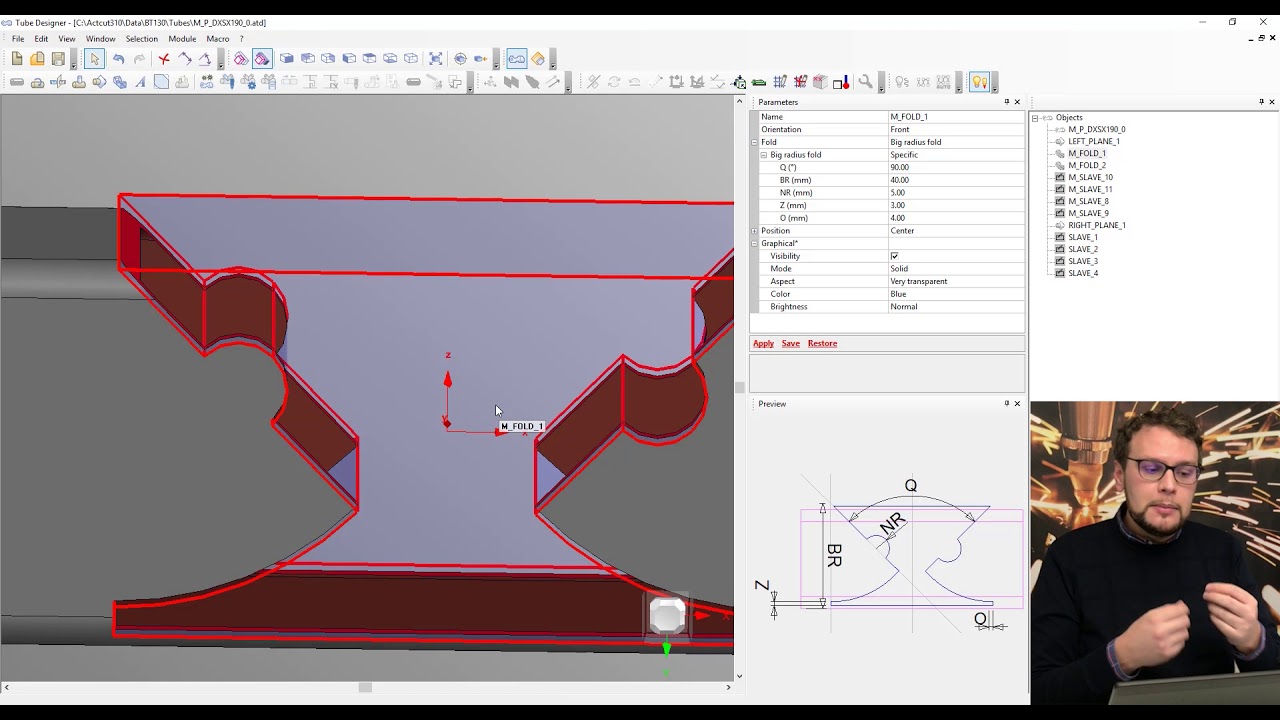Collapse the Objects tree root
The height and width of the screenshot is (720, 1280).
[x=1035, y=118]
